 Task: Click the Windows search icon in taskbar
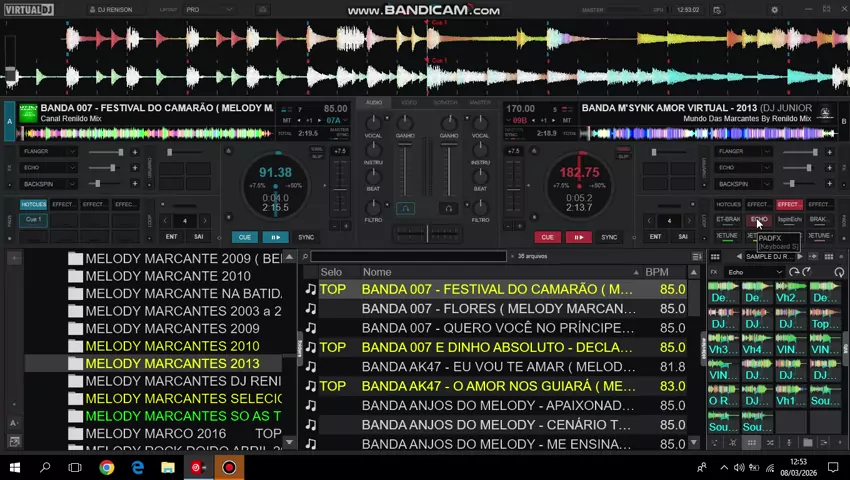point(45,467)
